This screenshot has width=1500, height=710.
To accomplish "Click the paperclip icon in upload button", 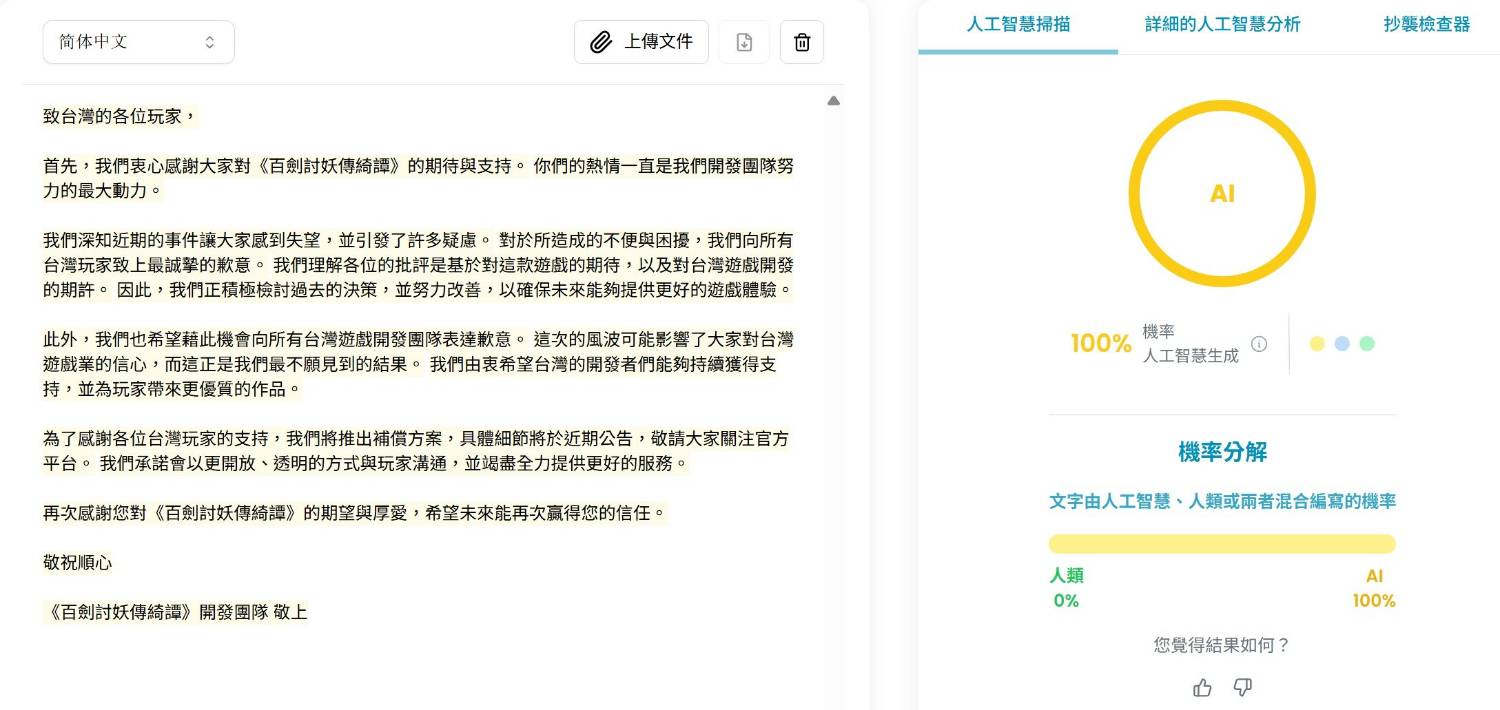I will [x=601, y=42].
